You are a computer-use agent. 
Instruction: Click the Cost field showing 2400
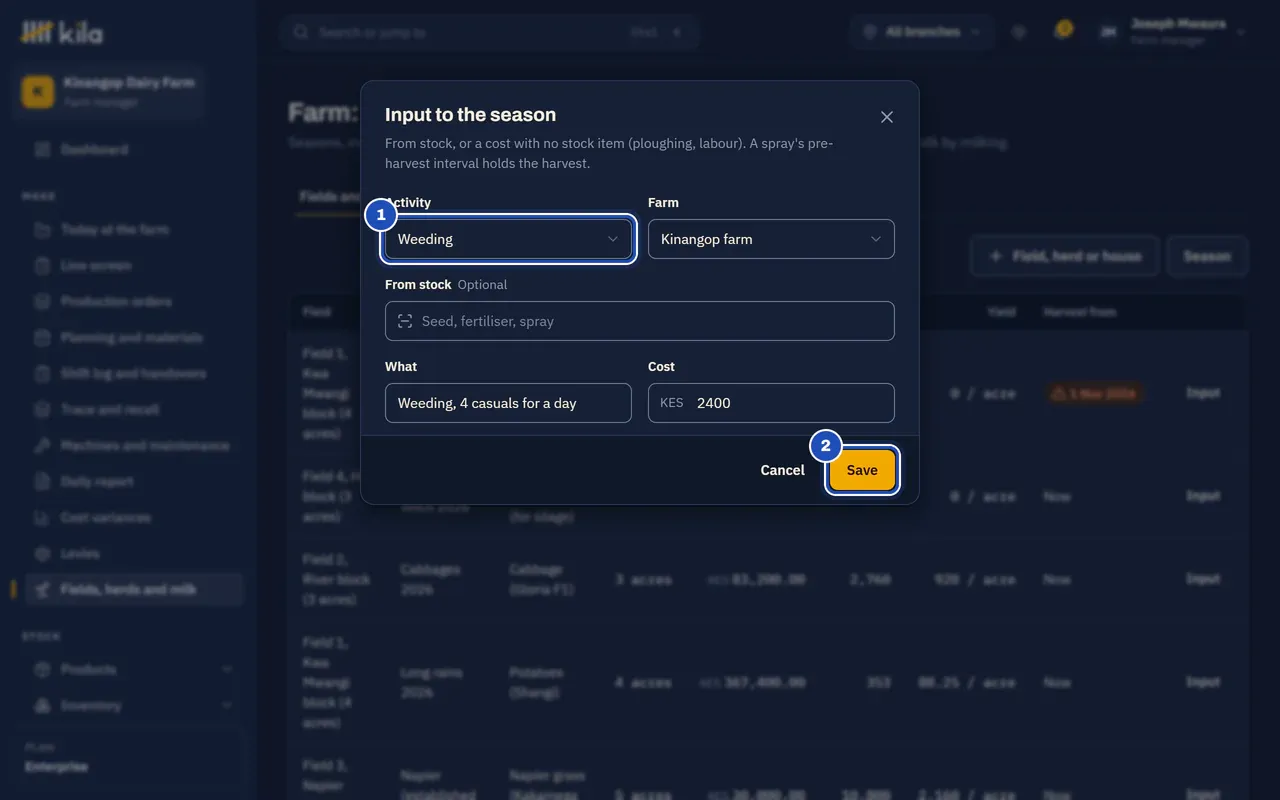point(771,403)
